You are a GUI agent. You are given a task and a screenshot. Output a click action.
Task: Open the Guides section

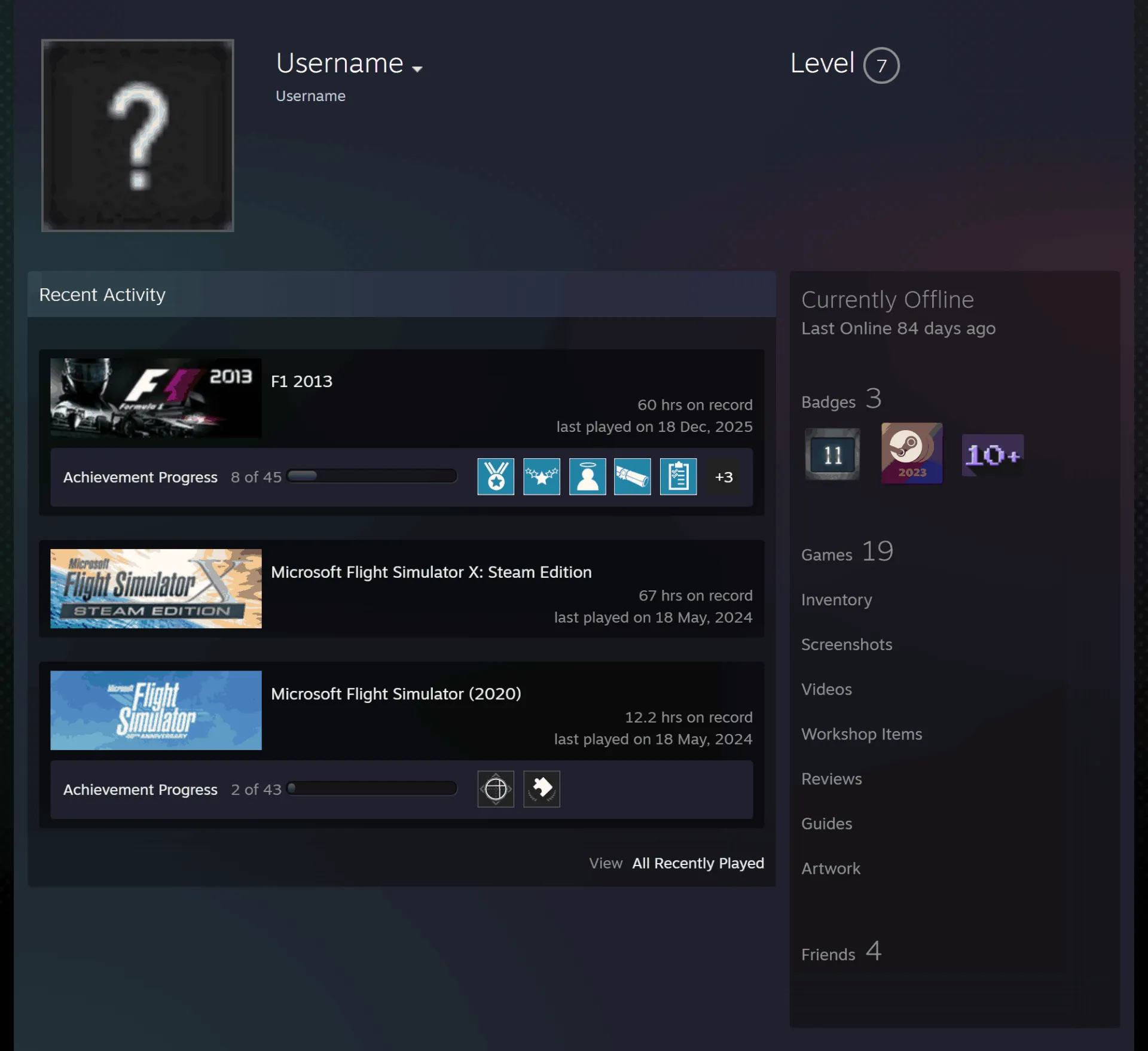pyautogui.click(x=826, y=824)
